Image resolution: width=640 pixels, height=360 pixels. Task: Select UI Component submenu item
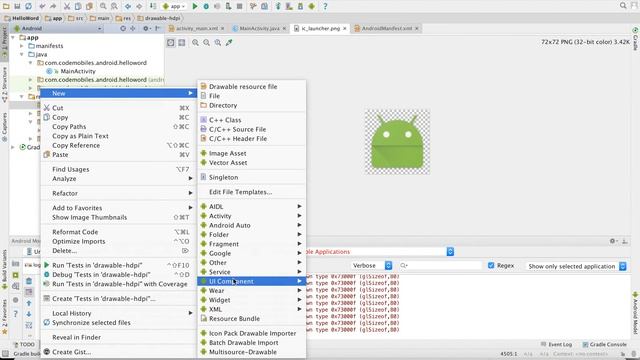coord(251,281)
